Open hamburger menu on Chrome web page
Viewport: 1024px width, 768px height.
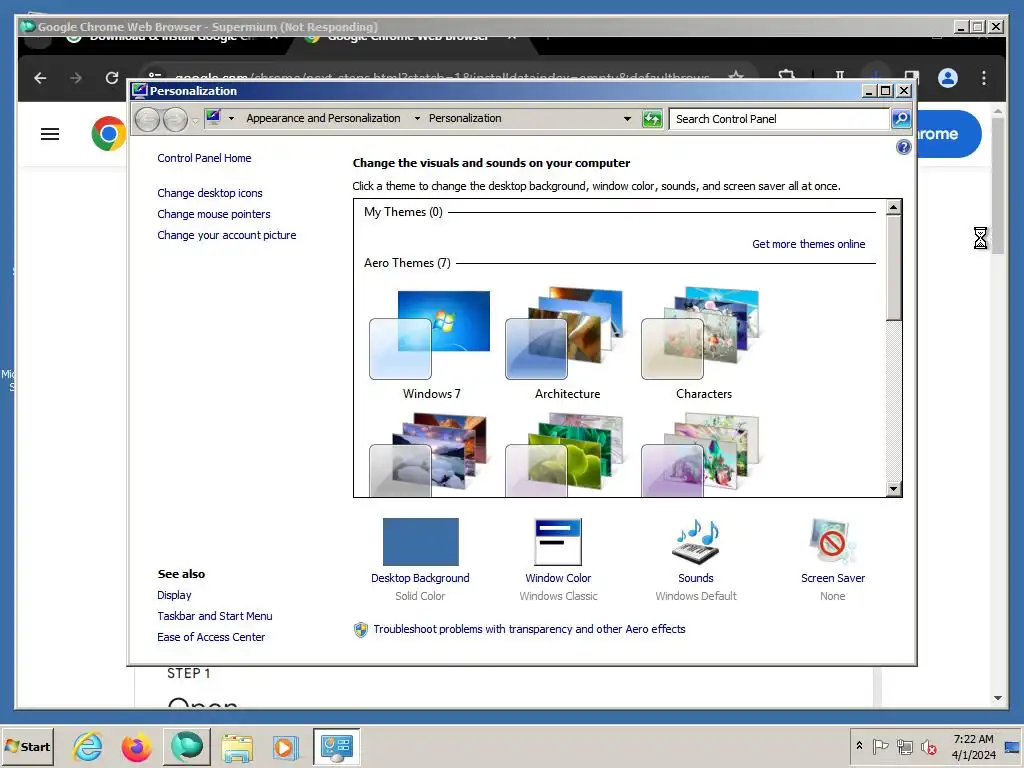[50, 134]
